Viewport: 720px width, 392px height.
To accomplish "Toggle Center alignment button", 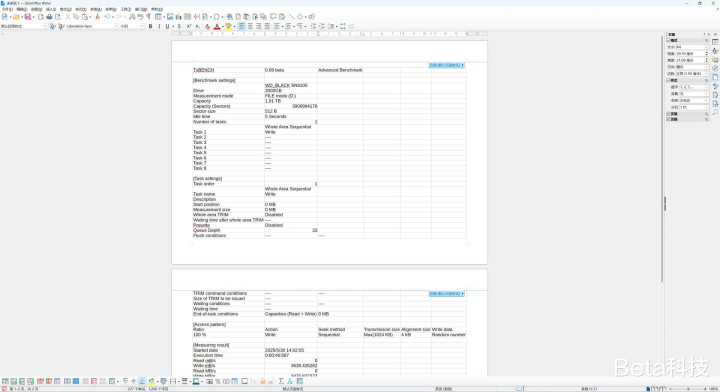I will (250, 26).
